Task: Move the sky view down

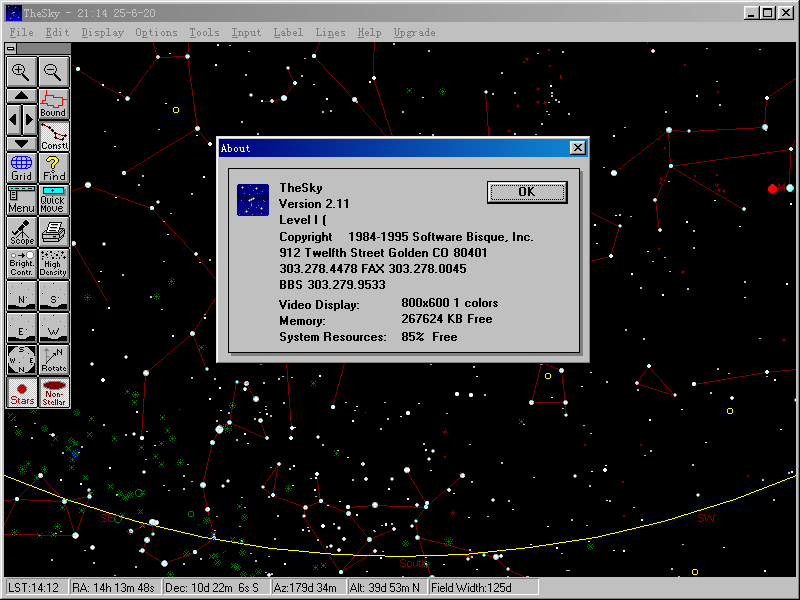Action: (21, 144)
